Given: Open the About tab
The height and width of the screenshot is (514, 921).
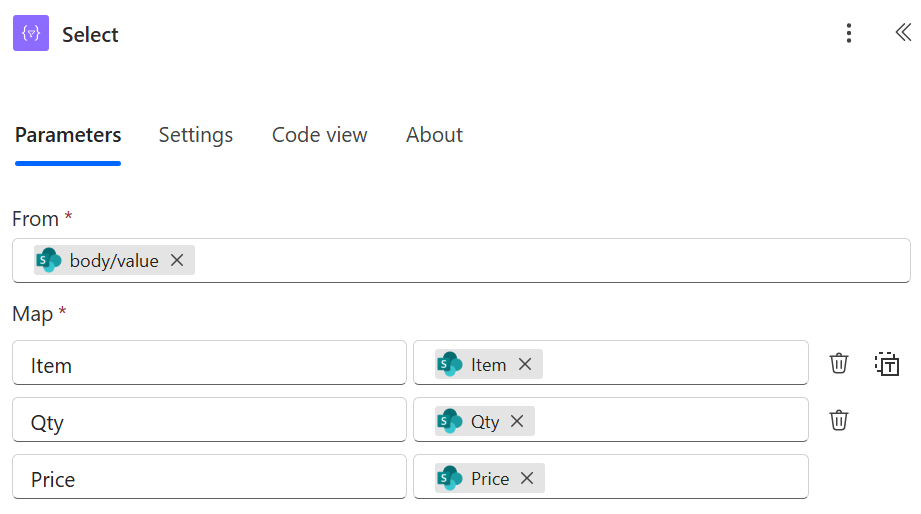Looking at the screenshot, I should pyautogui.click(x=434, y=135).
